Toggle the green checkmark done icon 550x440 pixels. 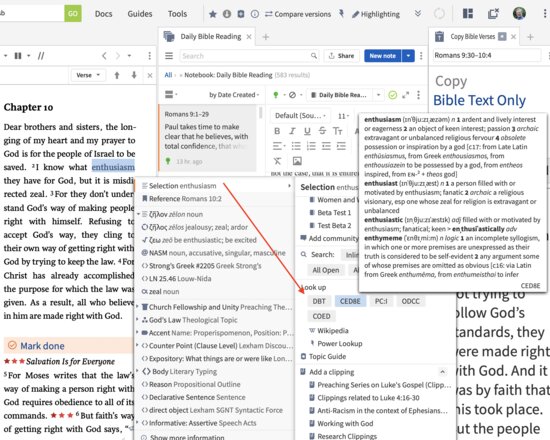[x=393, y=95]
